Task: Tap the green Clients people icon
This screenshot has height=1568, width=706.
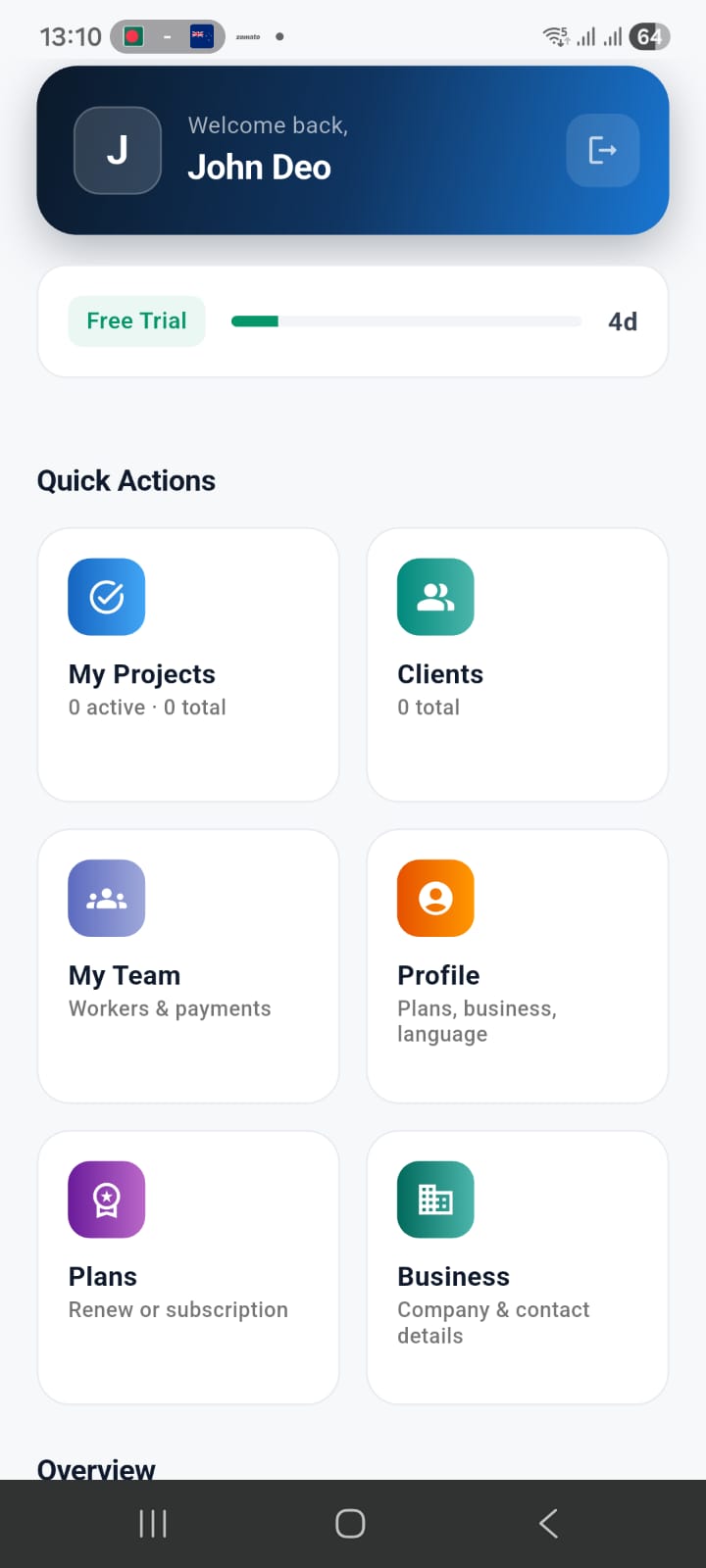Action: (x=435, y=597)
